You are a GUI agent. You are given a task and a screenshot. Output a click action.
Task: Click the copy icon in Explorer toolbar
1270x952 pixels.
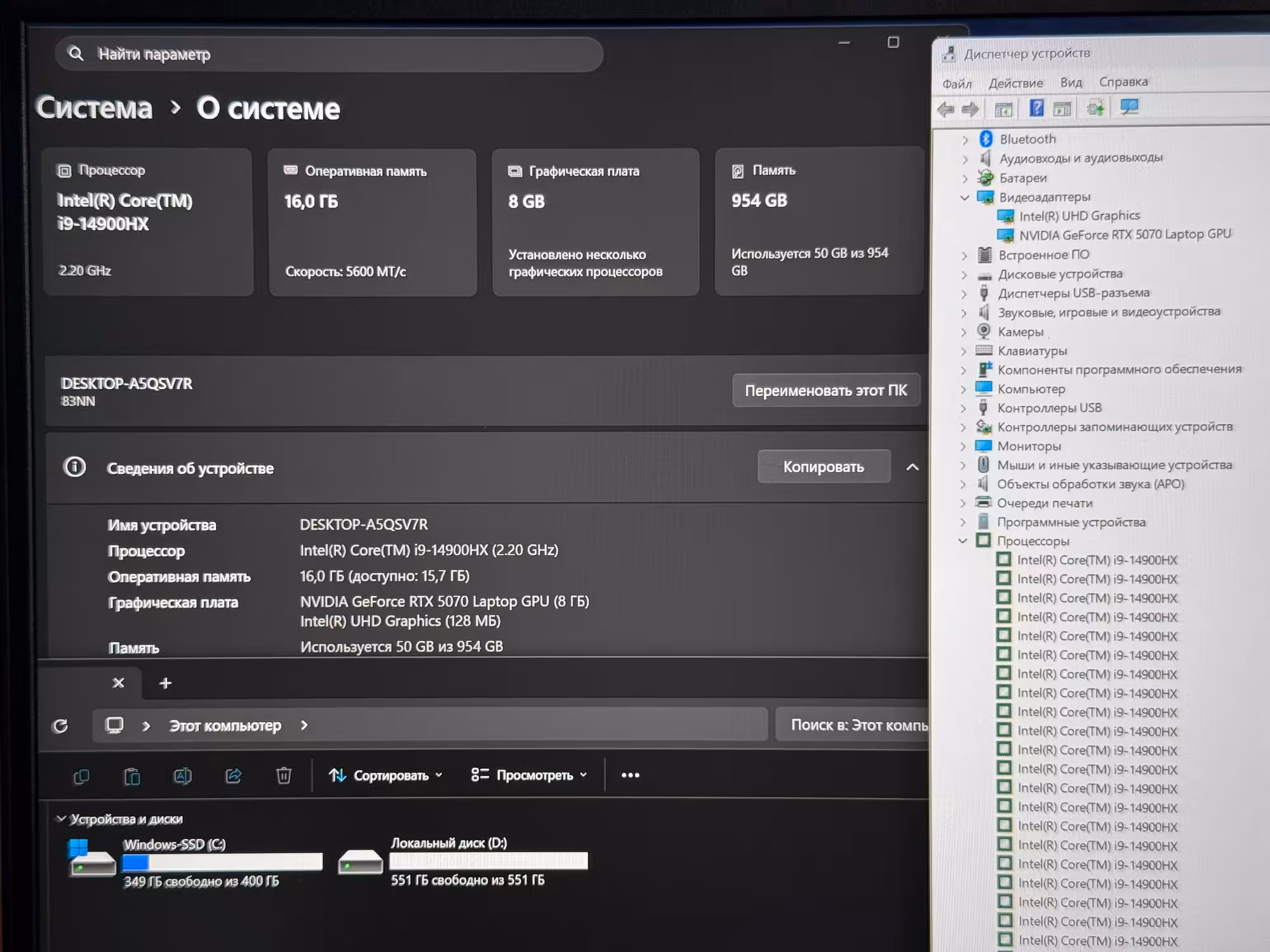81,776
